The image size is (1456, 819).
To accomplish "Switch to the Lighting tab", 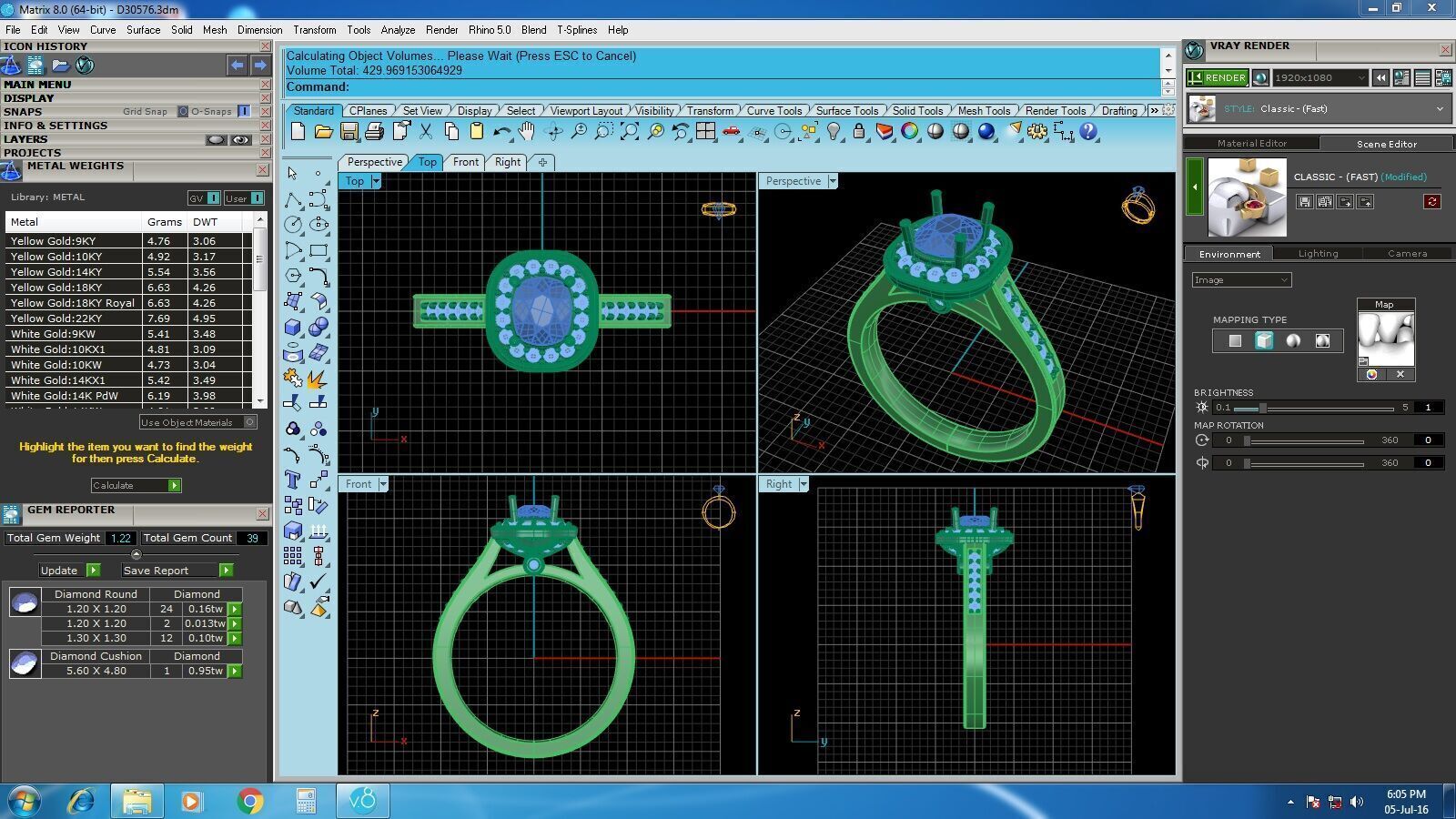I will coord(1318,254).
